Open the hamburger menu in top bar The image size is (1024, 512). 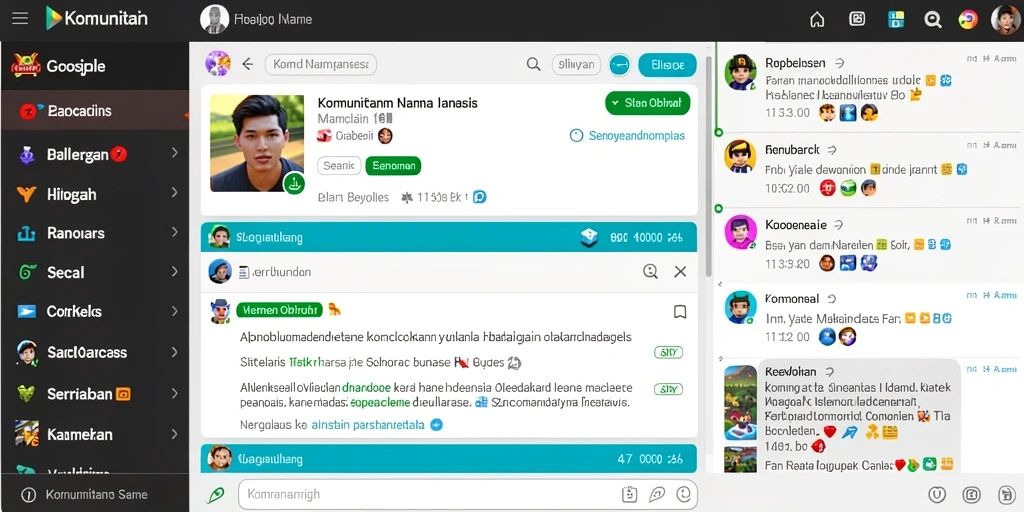[x=20, y=18]
